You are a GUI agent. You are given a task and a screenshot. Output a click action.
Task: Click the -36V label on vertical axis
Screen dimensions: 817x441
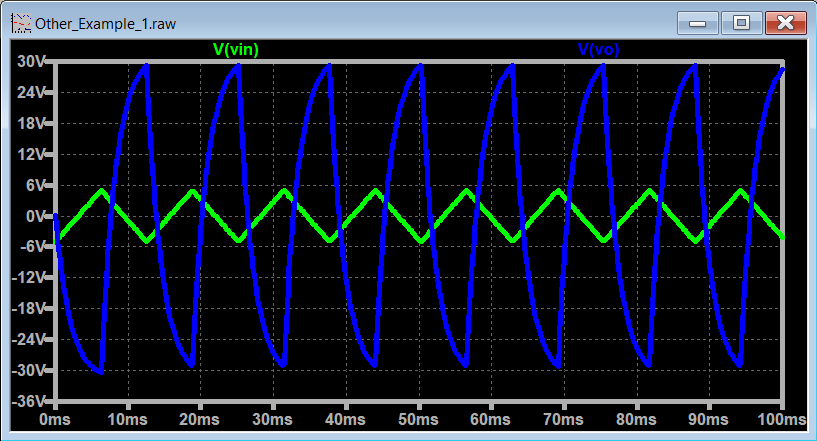(x=30, y=401)
